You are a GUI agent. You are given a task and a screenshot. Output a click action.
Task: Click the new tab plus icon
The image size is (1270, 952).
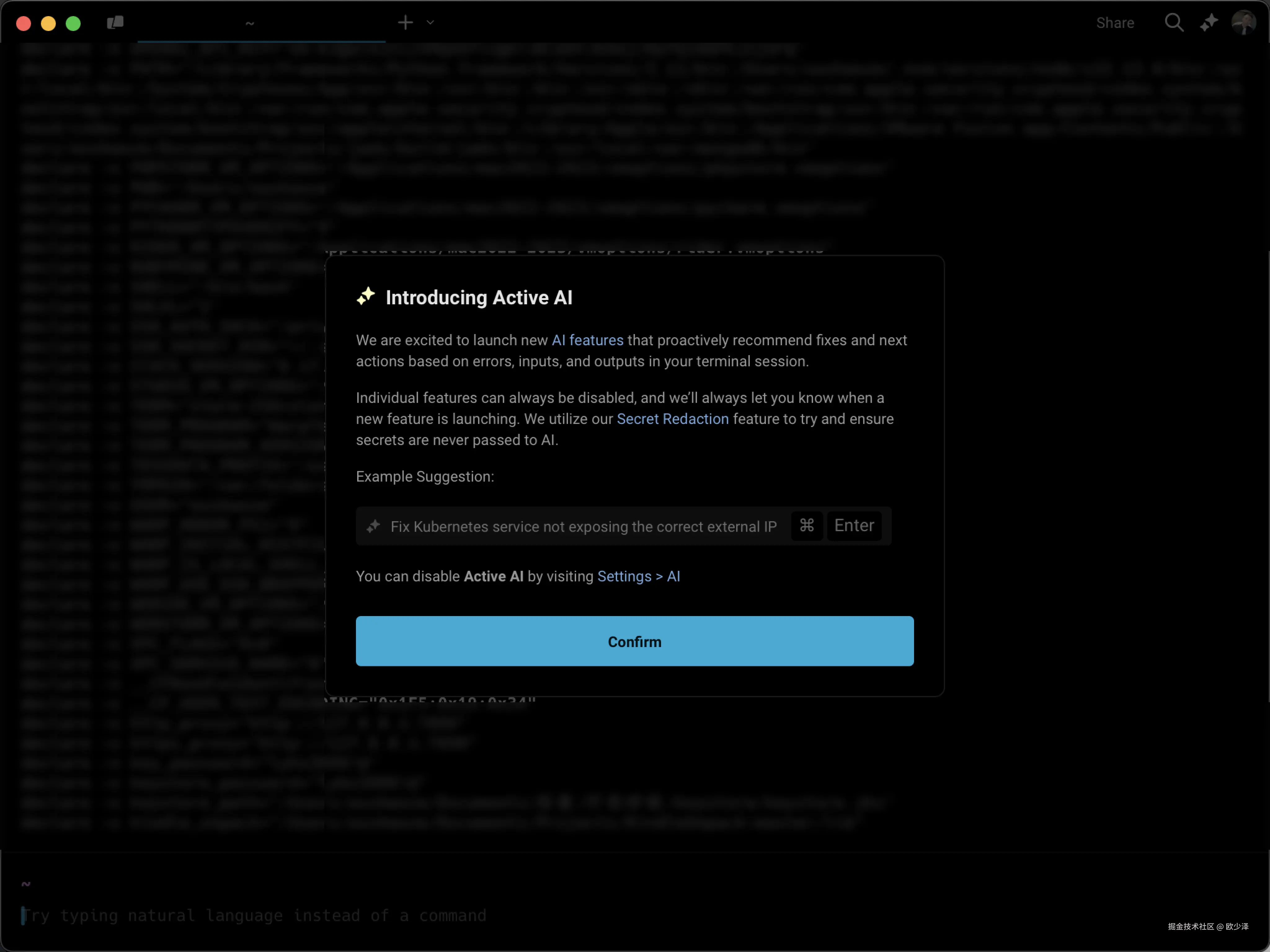[405, 22]
